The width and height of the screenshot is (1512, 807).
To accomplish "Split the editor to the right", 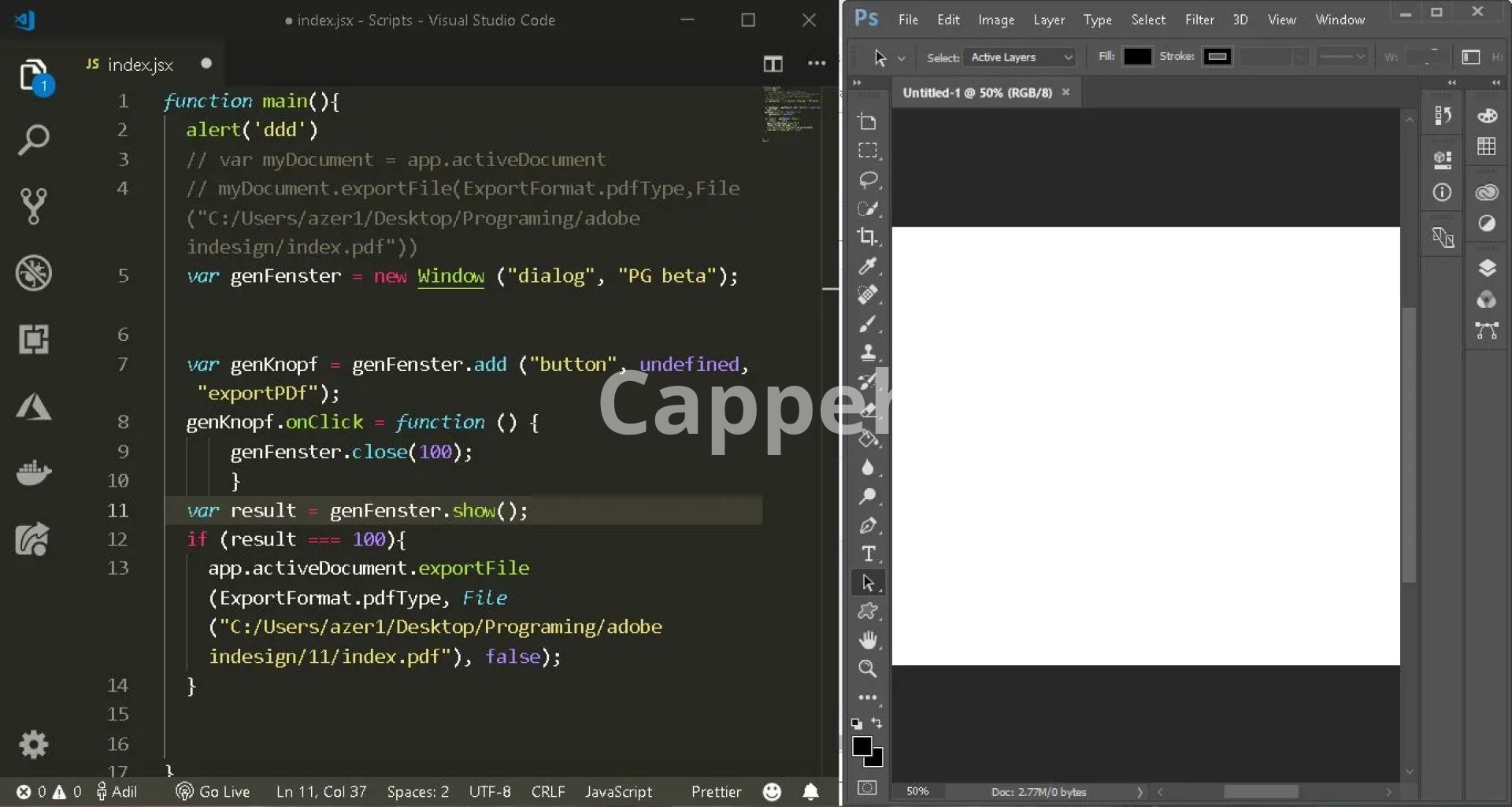I will [x=773, y=64].
